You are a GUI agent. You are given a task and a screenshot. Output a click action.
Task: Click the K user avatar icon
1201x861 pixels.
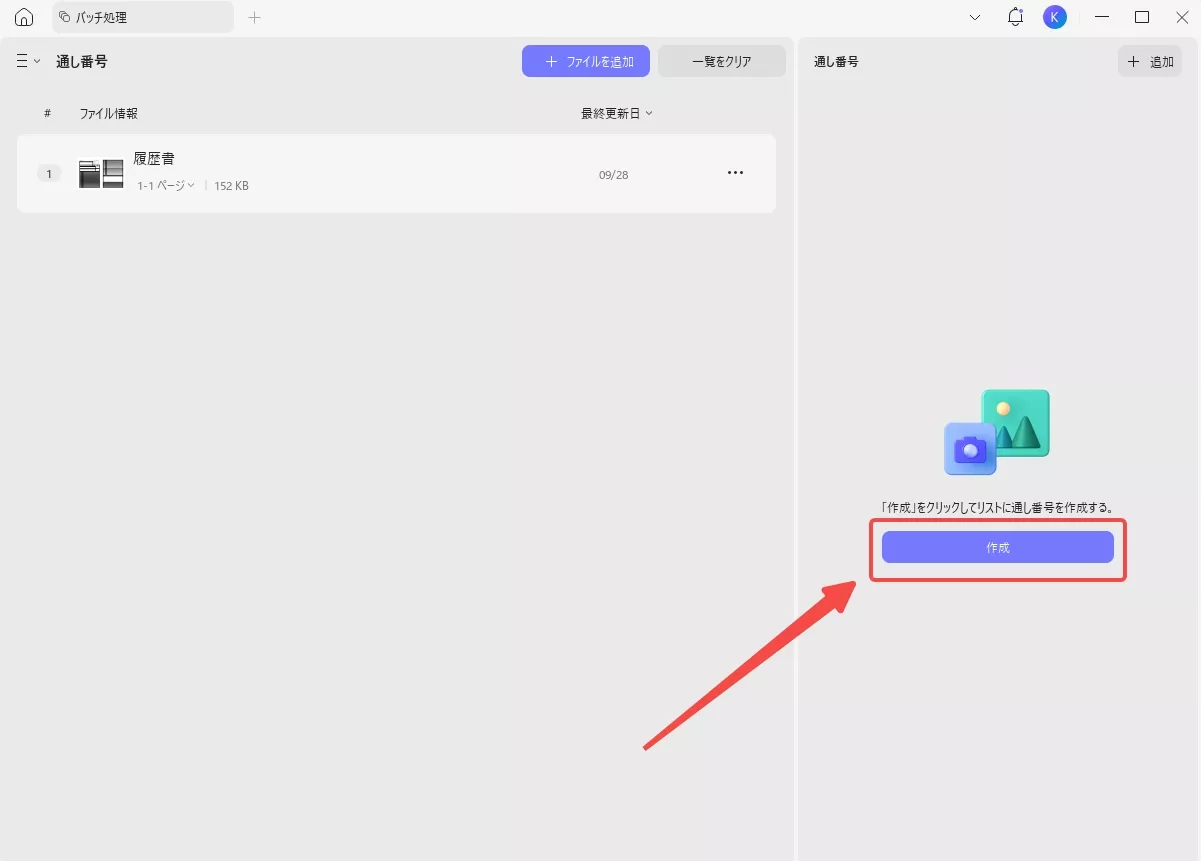tap(1054, 16)
